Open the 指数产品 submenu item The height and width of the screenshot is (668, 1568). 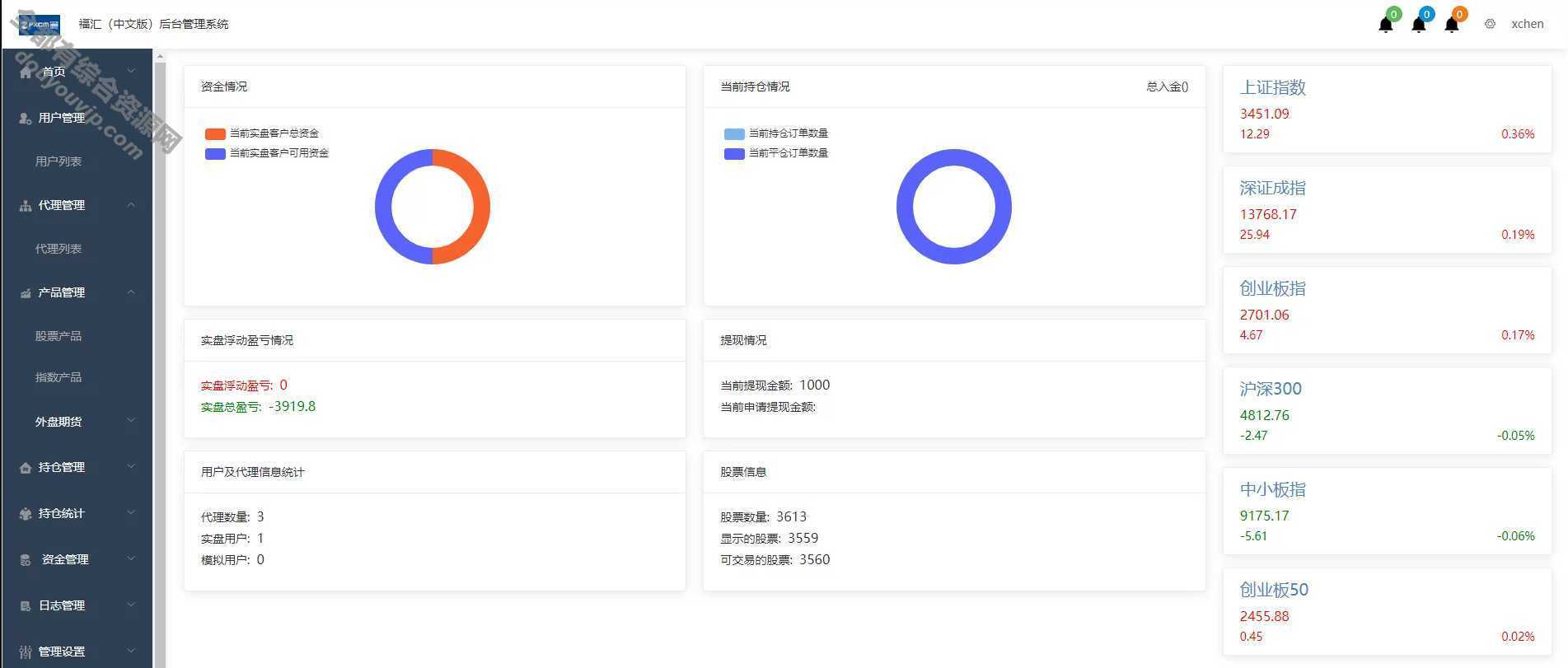tap(59, 377)
